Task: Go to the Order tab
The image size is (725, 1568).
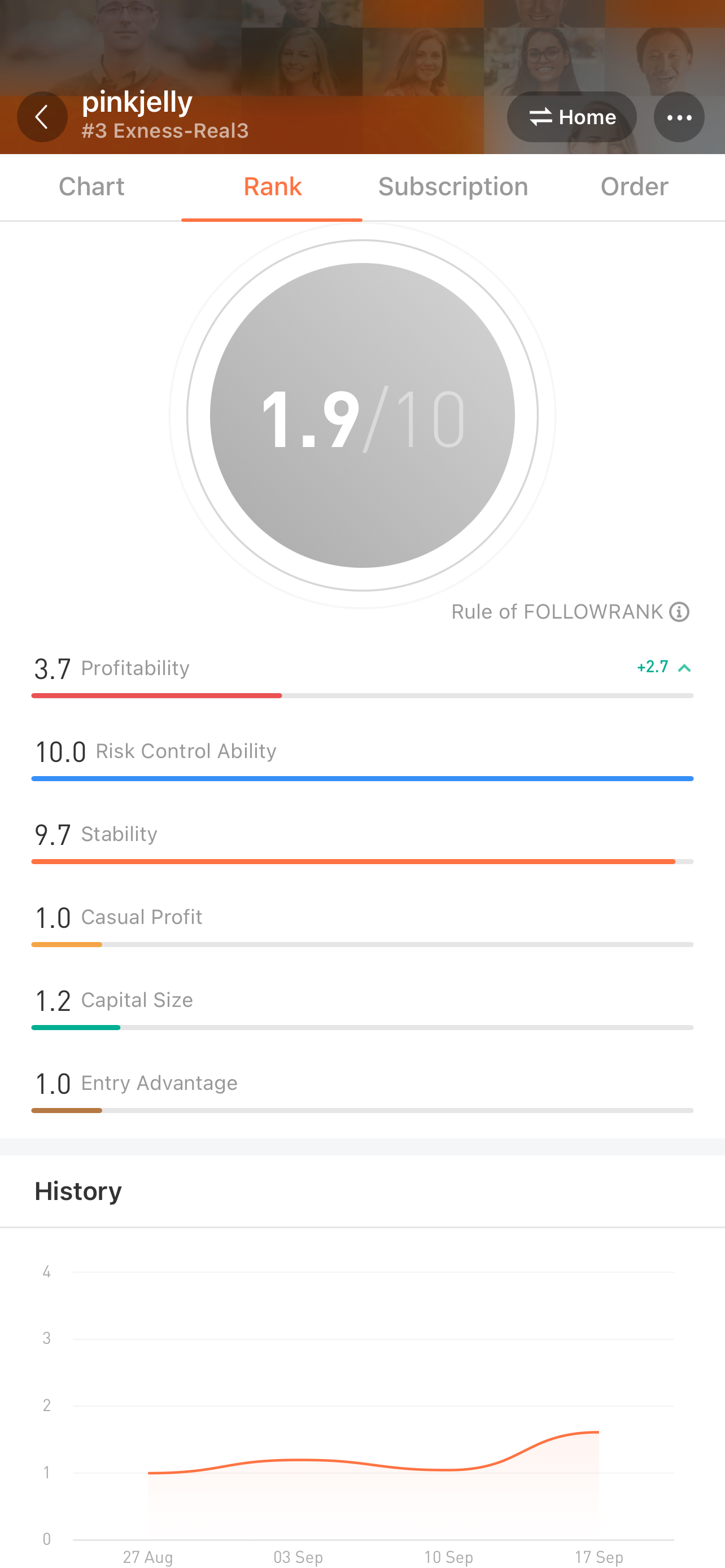Action: (x=634, y=186)
